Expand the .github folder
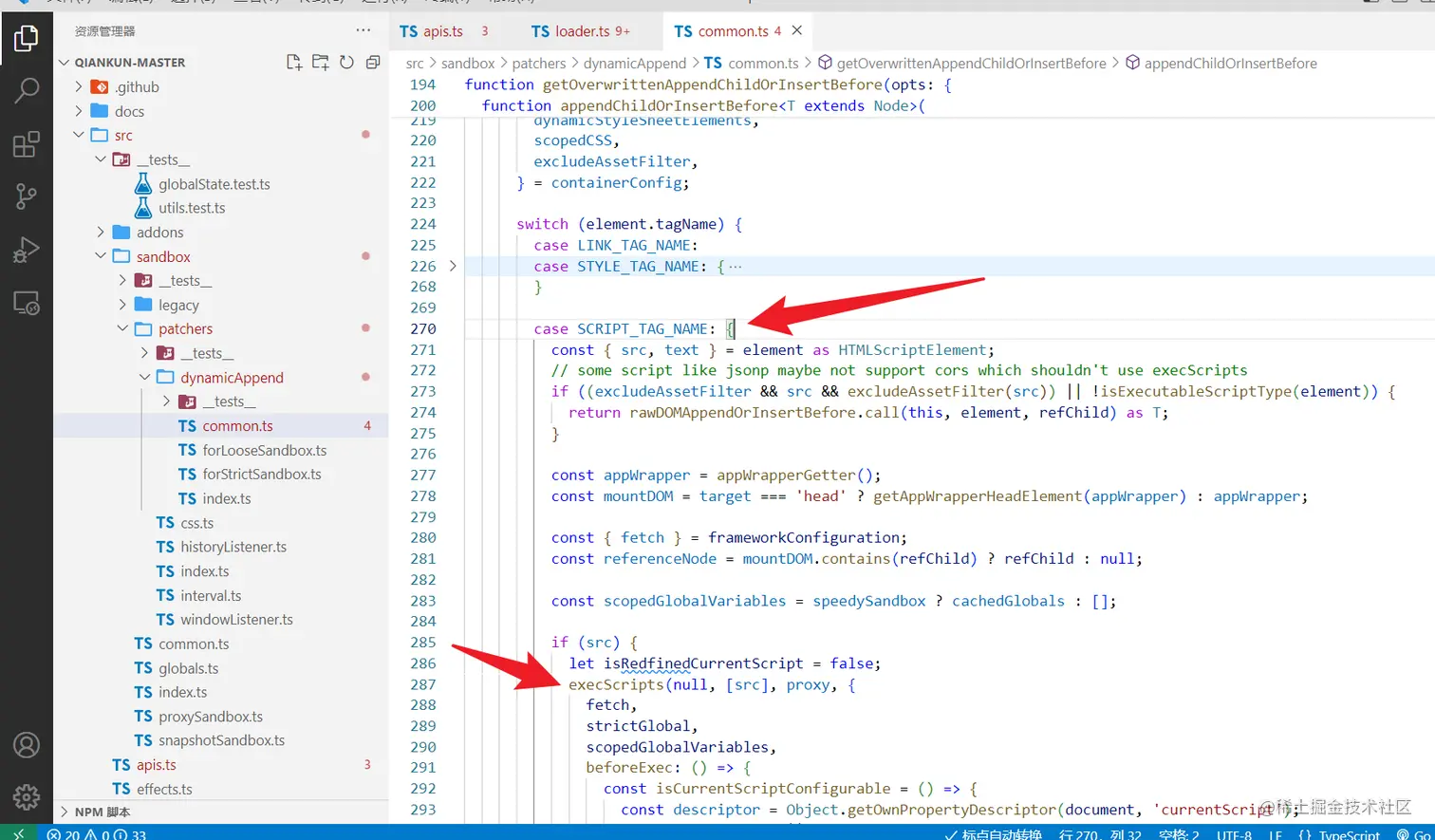Screen dimensions: 1435x840 coord(79,86)
